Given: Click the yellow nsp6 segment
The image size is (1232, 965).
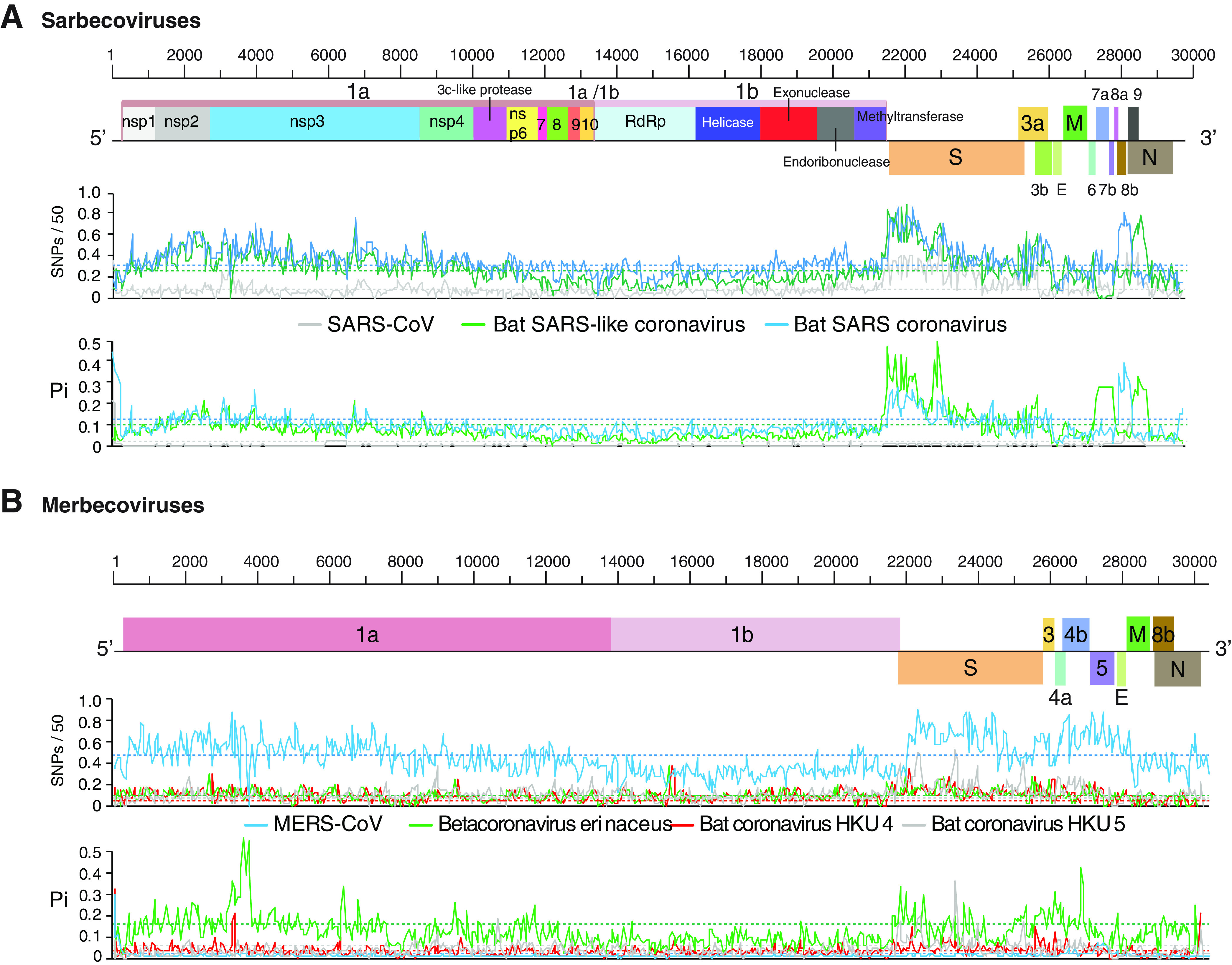Looking at the screenshot, I should coord(522,123).
